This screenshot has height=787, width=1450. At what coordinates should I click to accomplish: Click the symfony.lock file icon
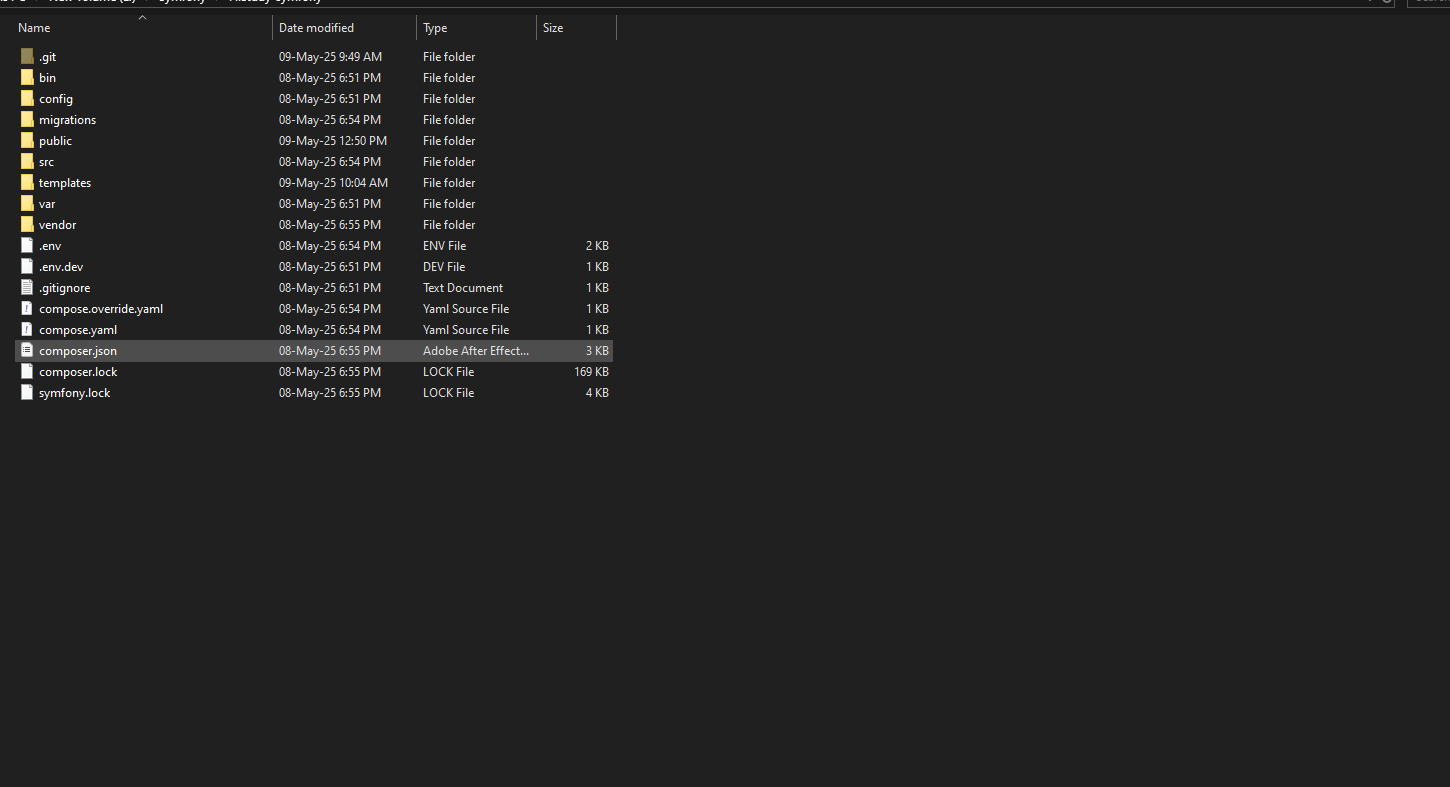pyautogui.click(x=27, y=393)
